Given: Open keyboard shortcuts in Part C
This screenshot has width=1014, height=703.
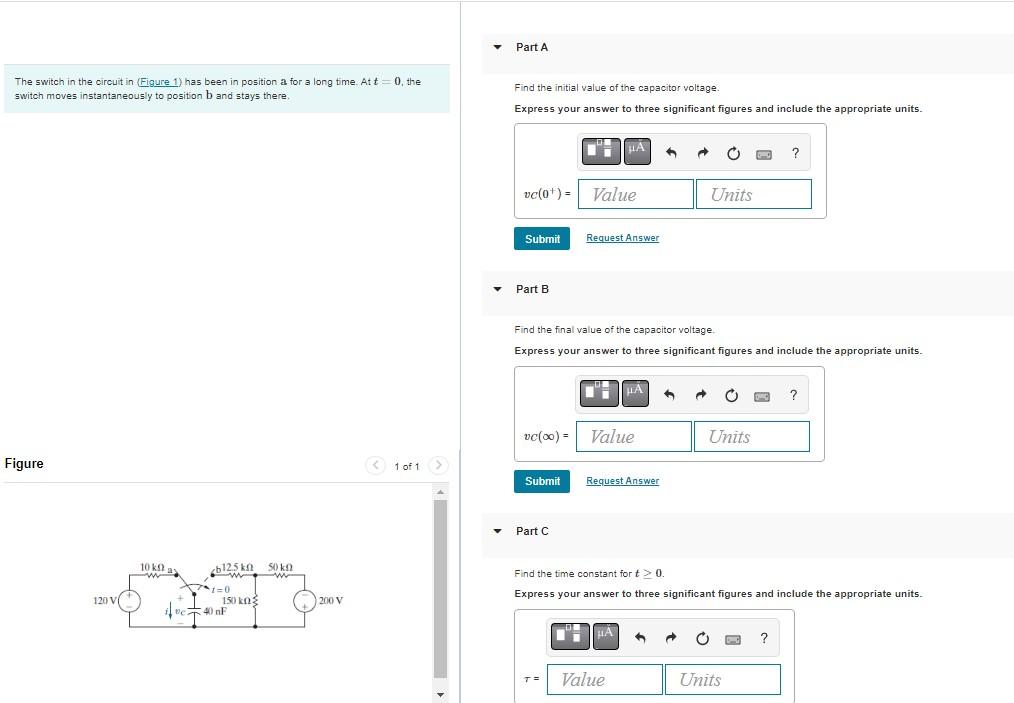Looking at the screenshot, I should (733, 639).
